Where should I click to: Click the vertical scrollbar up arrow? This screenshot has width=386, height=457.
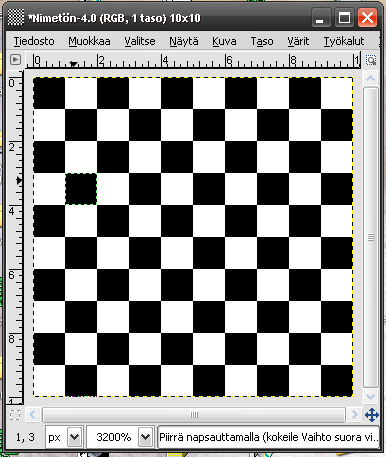pos(371,79)
